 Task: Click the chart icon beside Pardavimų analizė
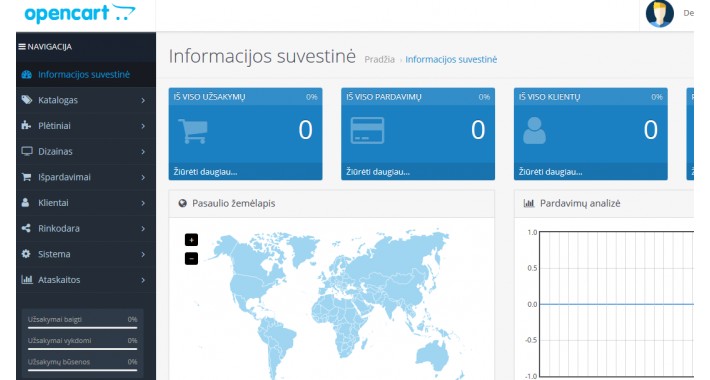pos(528,203)
